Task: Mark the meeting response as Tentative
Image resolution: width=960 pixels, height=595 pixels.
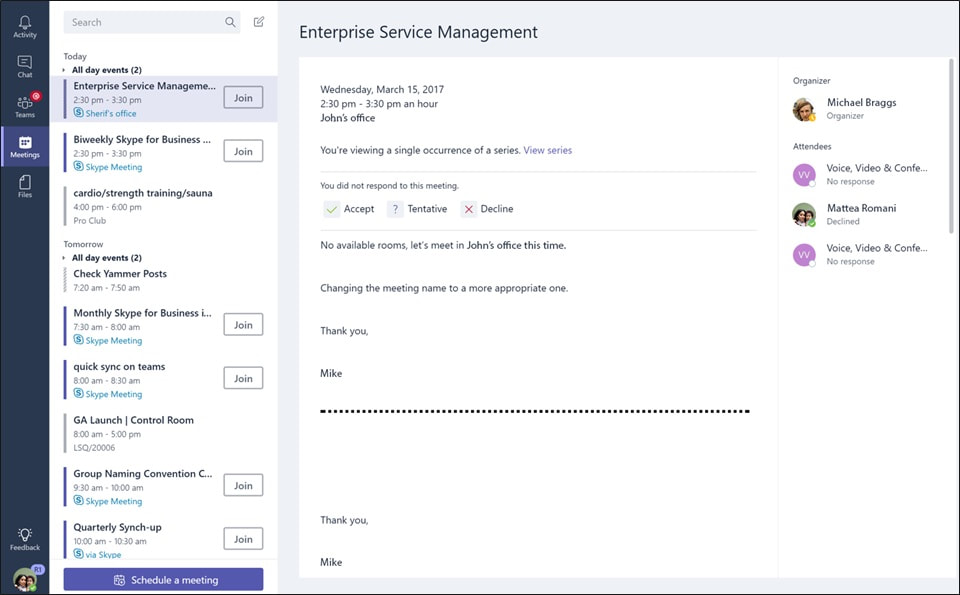Action: pos(417,209)
